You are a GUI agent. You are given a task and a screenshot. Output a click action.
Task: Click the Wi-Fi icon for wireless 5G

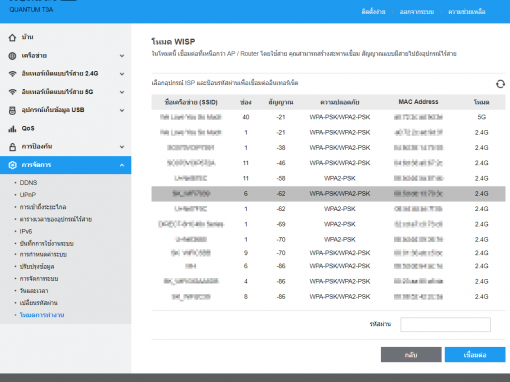12,92
